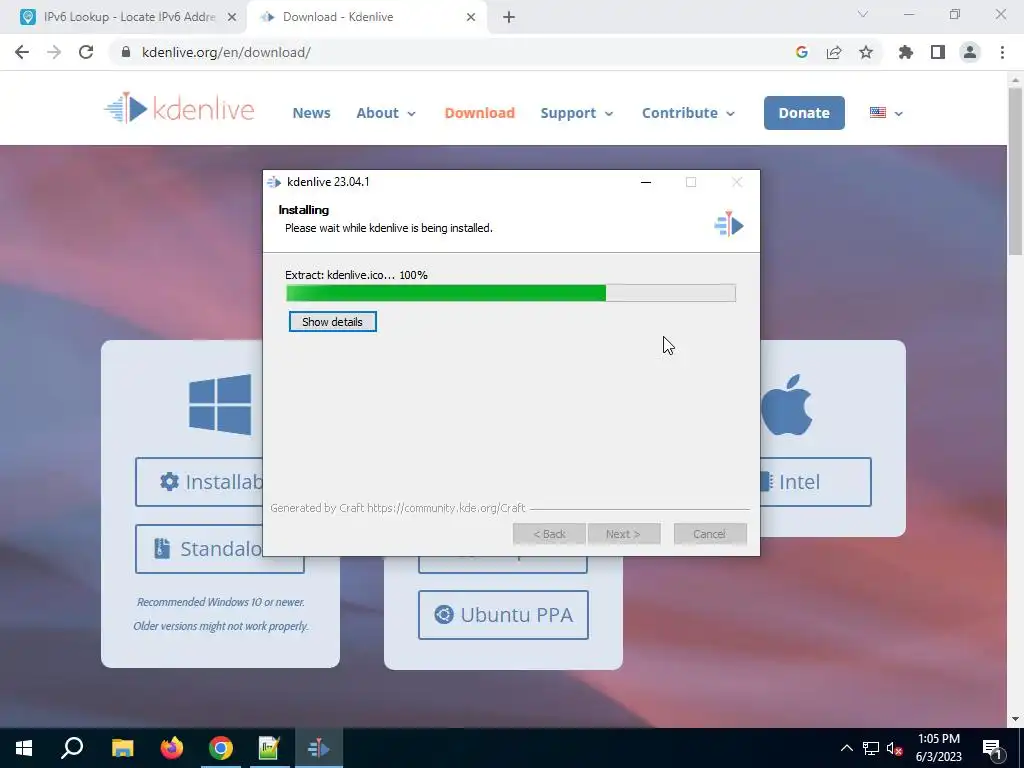Close the IPv6 Lookup tab
This screenshot has height=768, width=1024.
pos(232,17)
